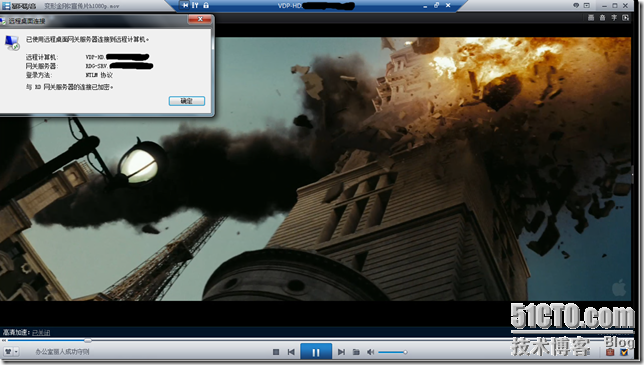Adjust the volume slider
The height and width of the screenshot is (365, 644).
tap(392, 352)
